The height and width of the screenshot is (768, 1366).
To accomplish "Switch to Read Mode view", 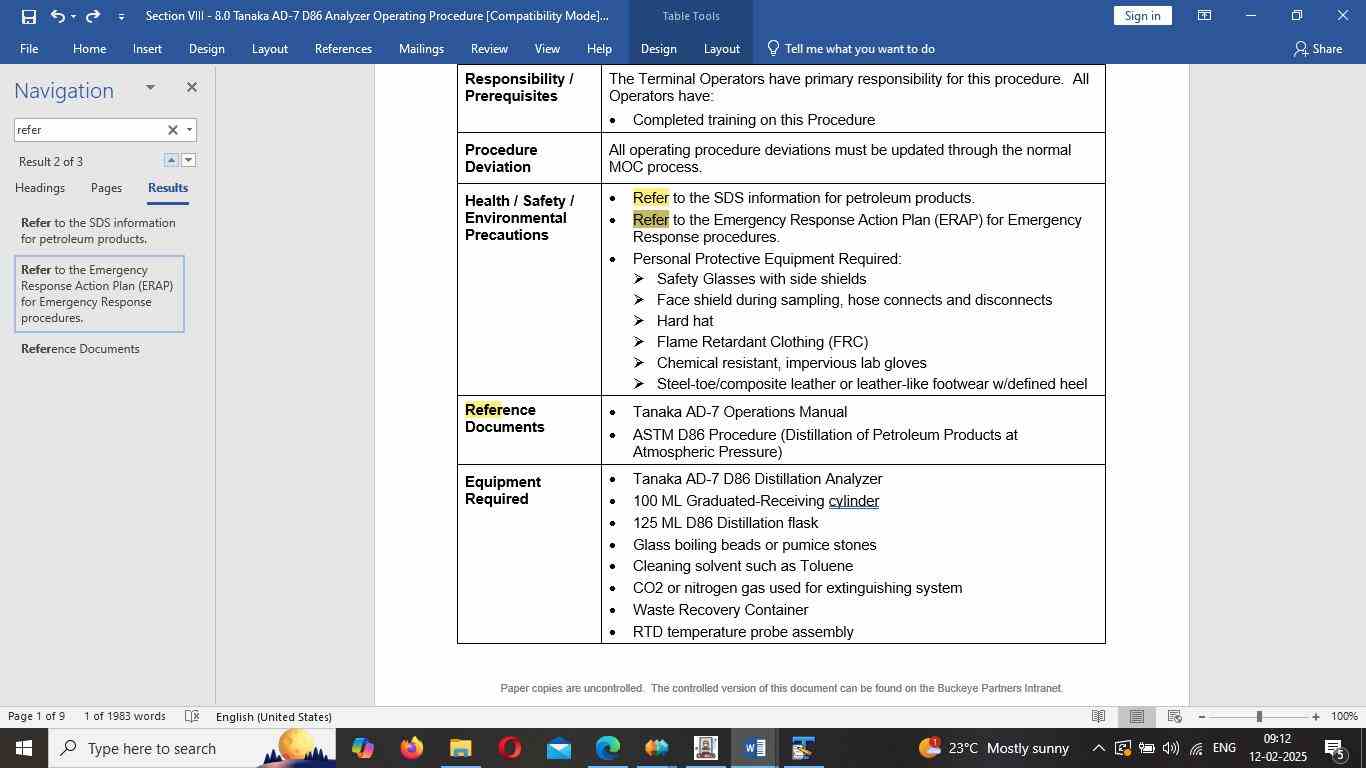I will 1098,717.
